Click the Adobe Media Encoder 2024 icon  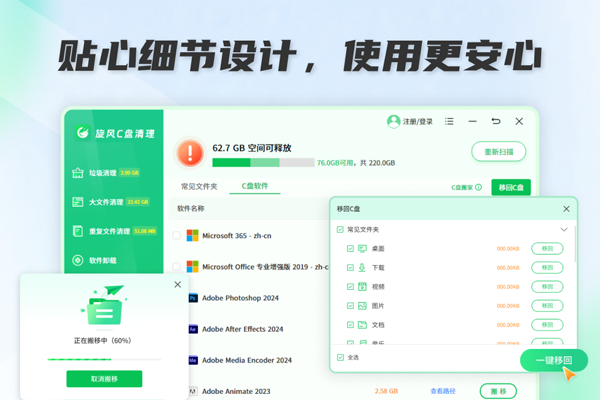click(x=193, y=360)
